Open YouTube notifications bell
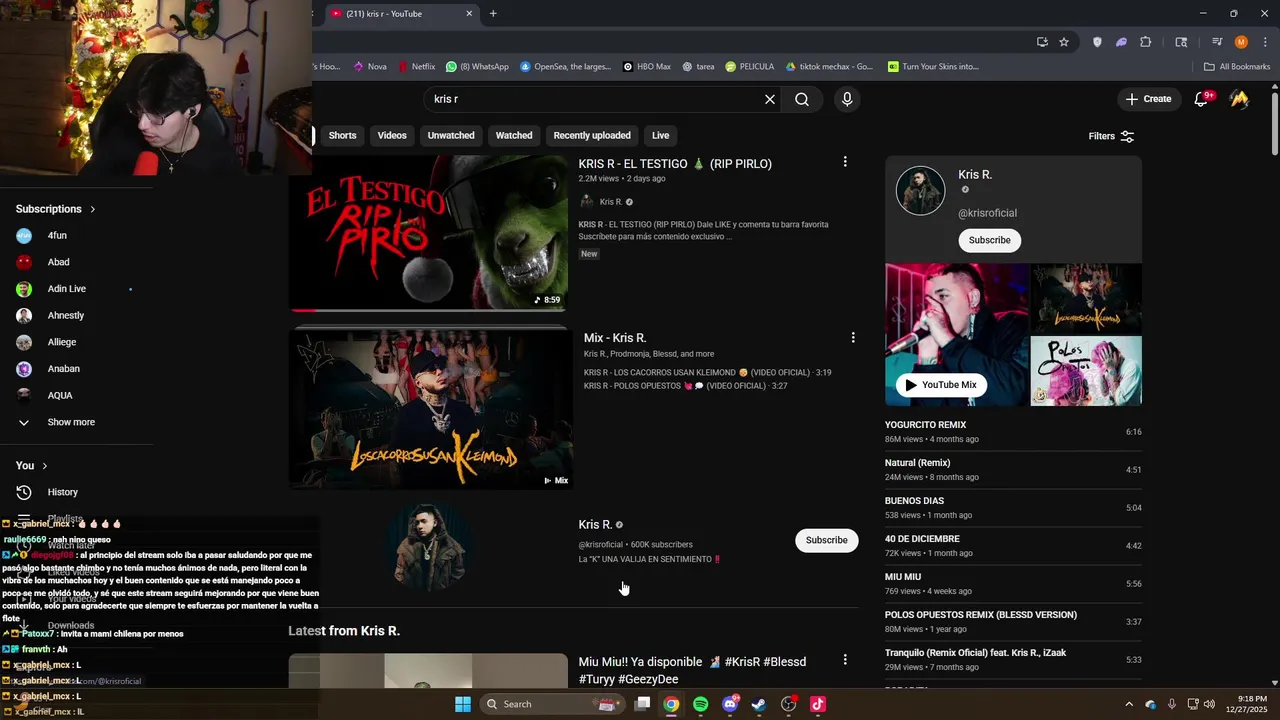The width and height of the screenshot is (1280, 720). [x=1202, y=99]
